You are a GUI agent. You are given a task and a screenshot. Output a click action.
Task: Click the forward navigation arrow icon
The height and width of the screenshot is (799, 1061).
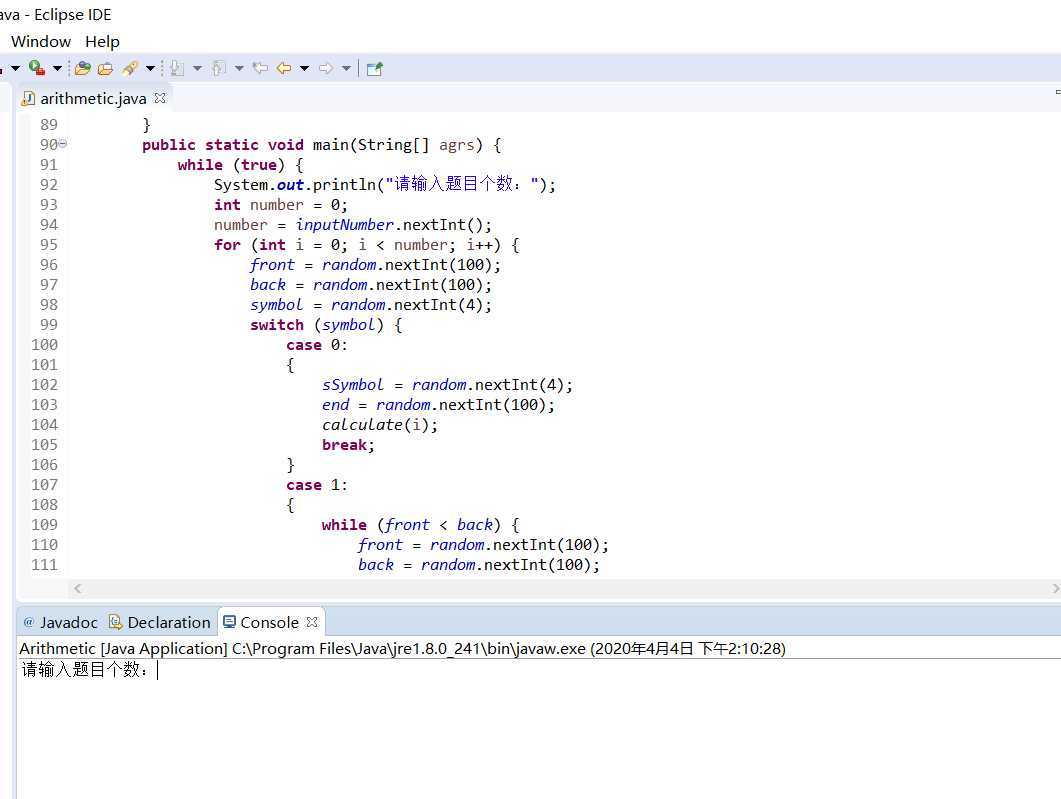tap(326, 68)
